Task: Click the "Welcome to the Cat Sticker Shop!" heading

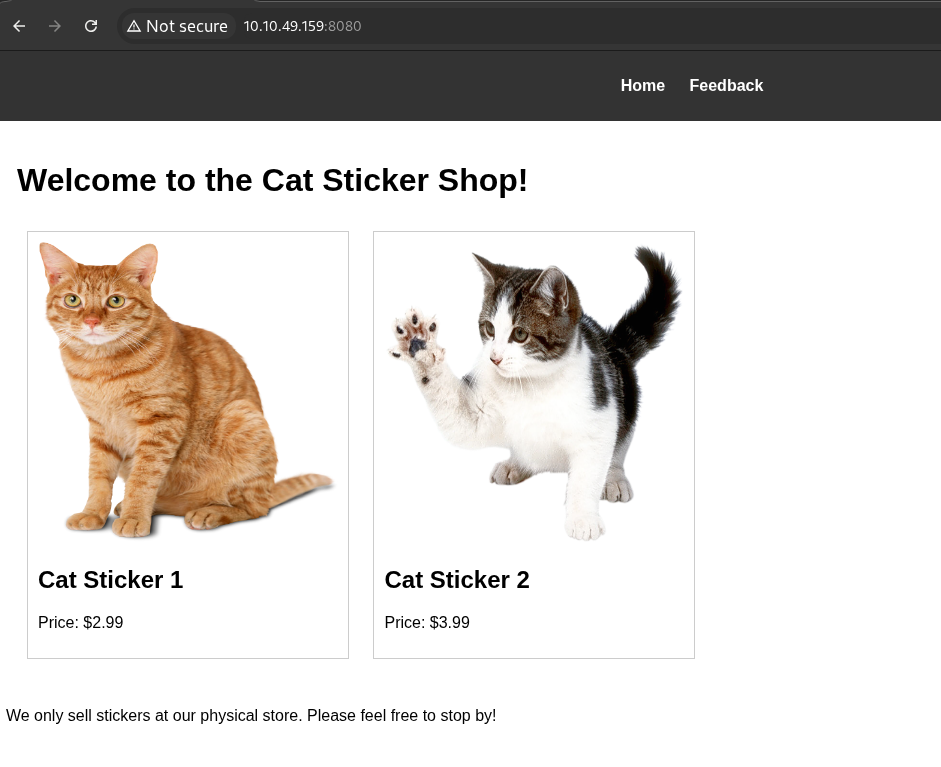Action: point(272,180)
